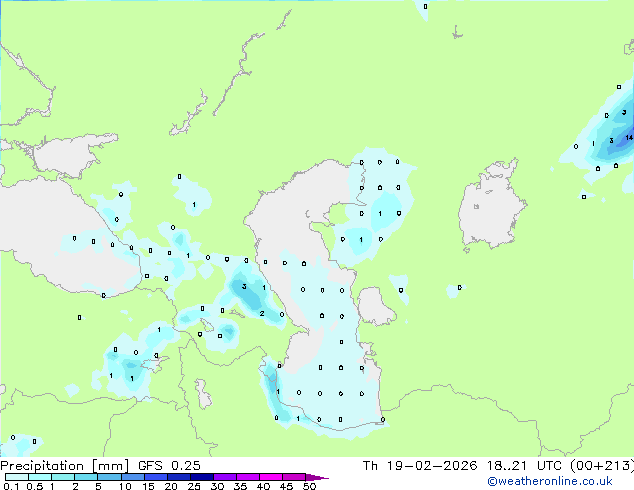Screen dimensions: 634x490
Task: Select the "(00+213)" forecast offset text
Action: [x=602, y=466]
